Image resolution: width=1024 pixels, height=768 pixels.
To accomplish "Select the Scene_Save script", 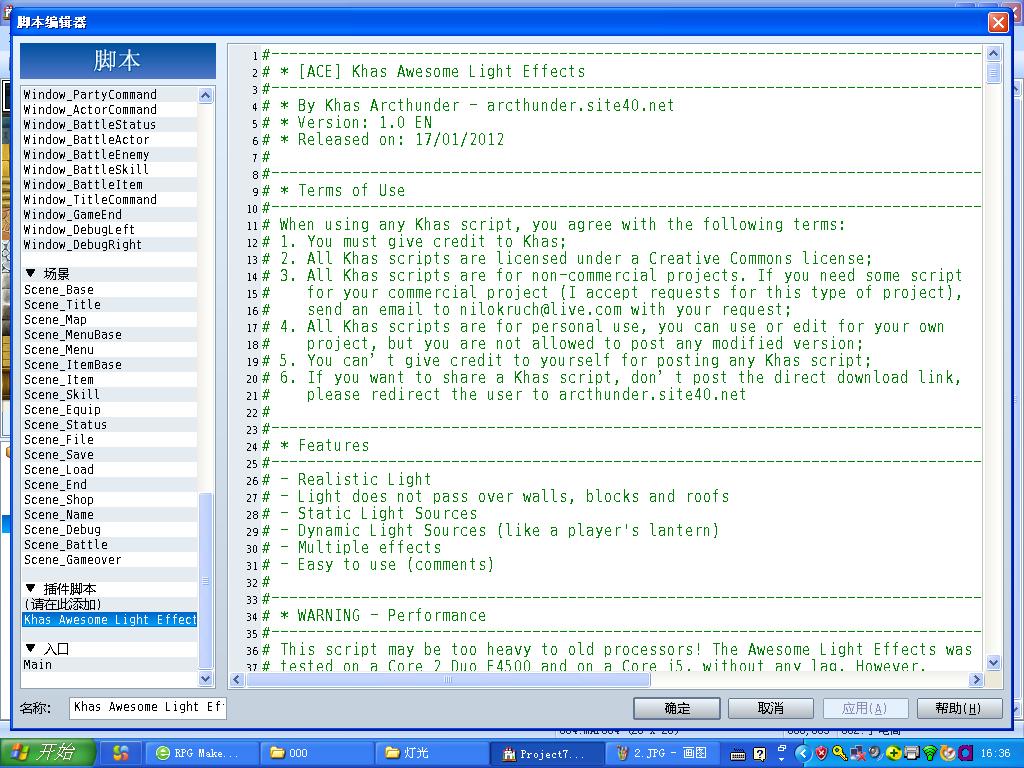I will coord(109,455).
